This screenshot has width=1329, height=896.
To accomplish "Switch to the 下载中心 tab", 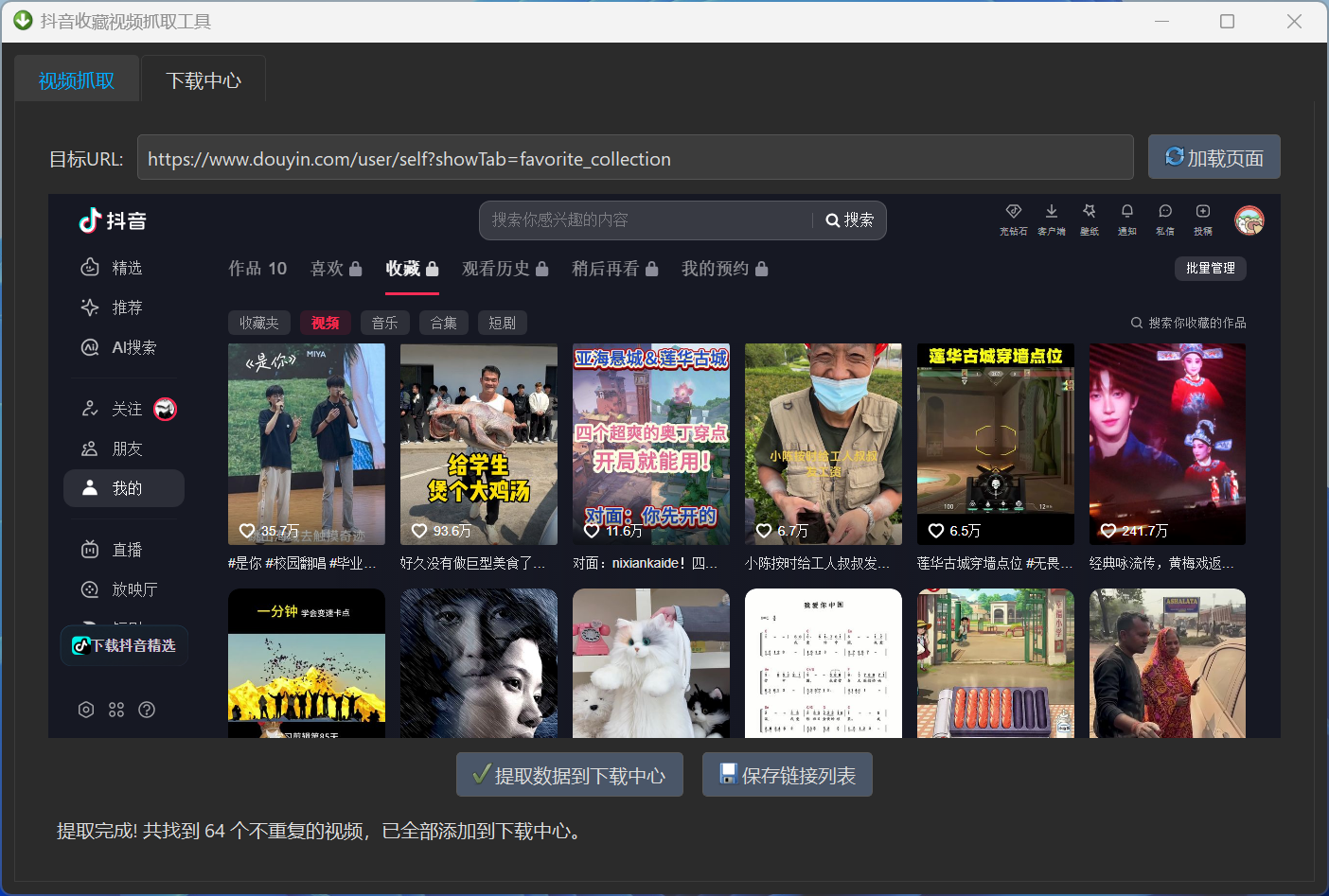I will click(203, 80).
